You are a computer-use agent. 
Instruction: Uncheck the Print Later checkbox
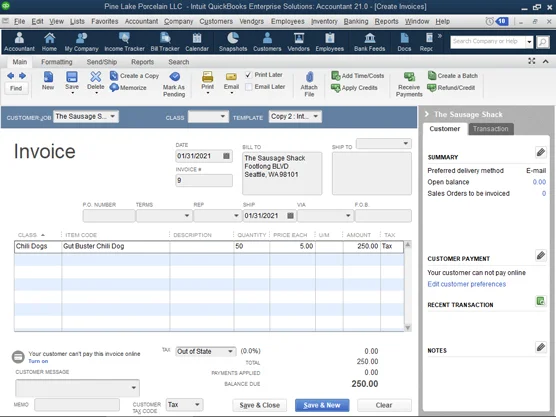(x=249, y=75)
